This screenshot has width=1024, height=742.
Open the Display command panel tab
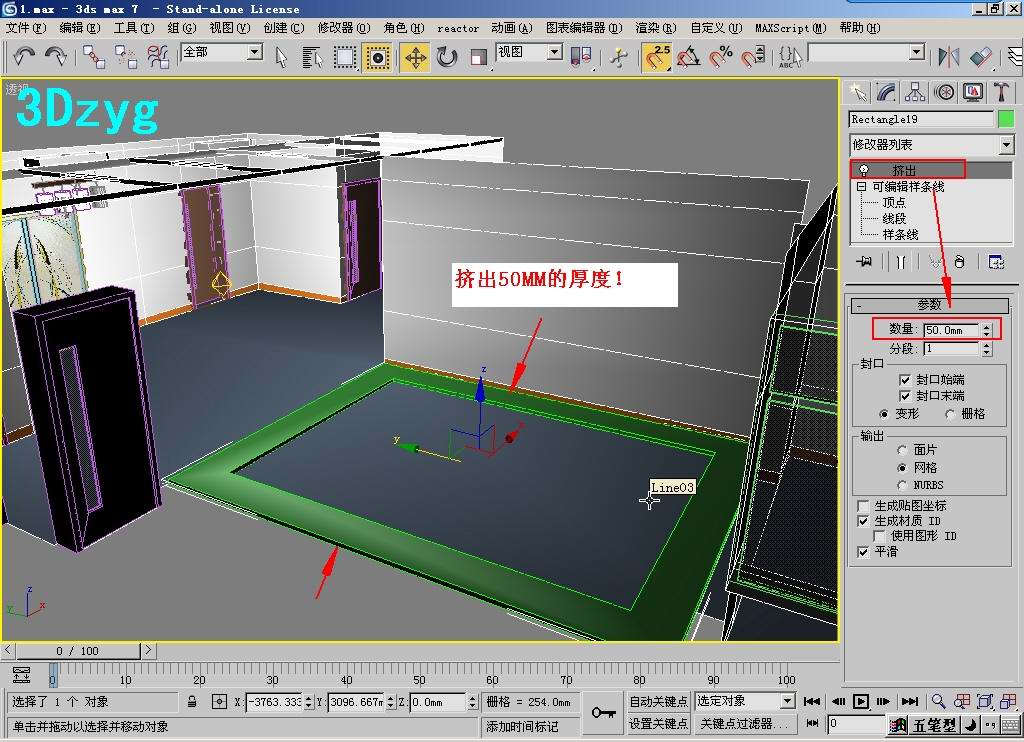[x=972, y=92]
